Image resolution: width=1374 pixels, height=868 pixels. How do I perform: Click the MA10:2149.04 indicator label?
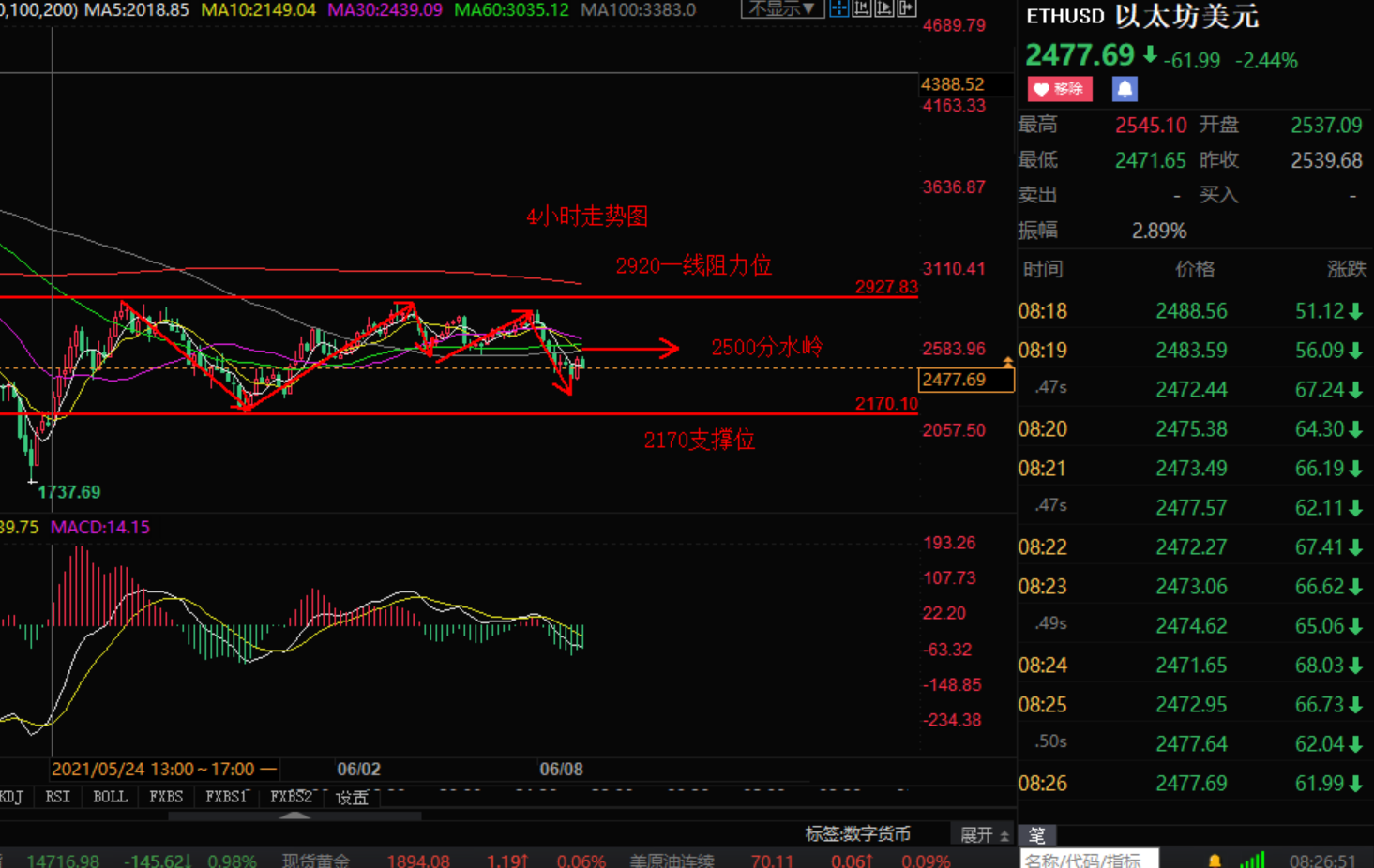click(259, 10)
